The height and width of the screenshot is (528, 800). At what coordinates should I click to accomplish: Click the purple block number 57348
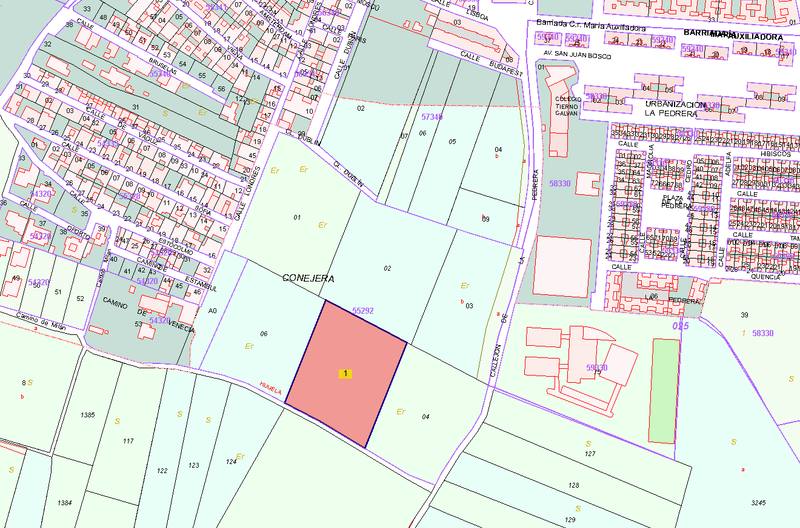[432, 117]
